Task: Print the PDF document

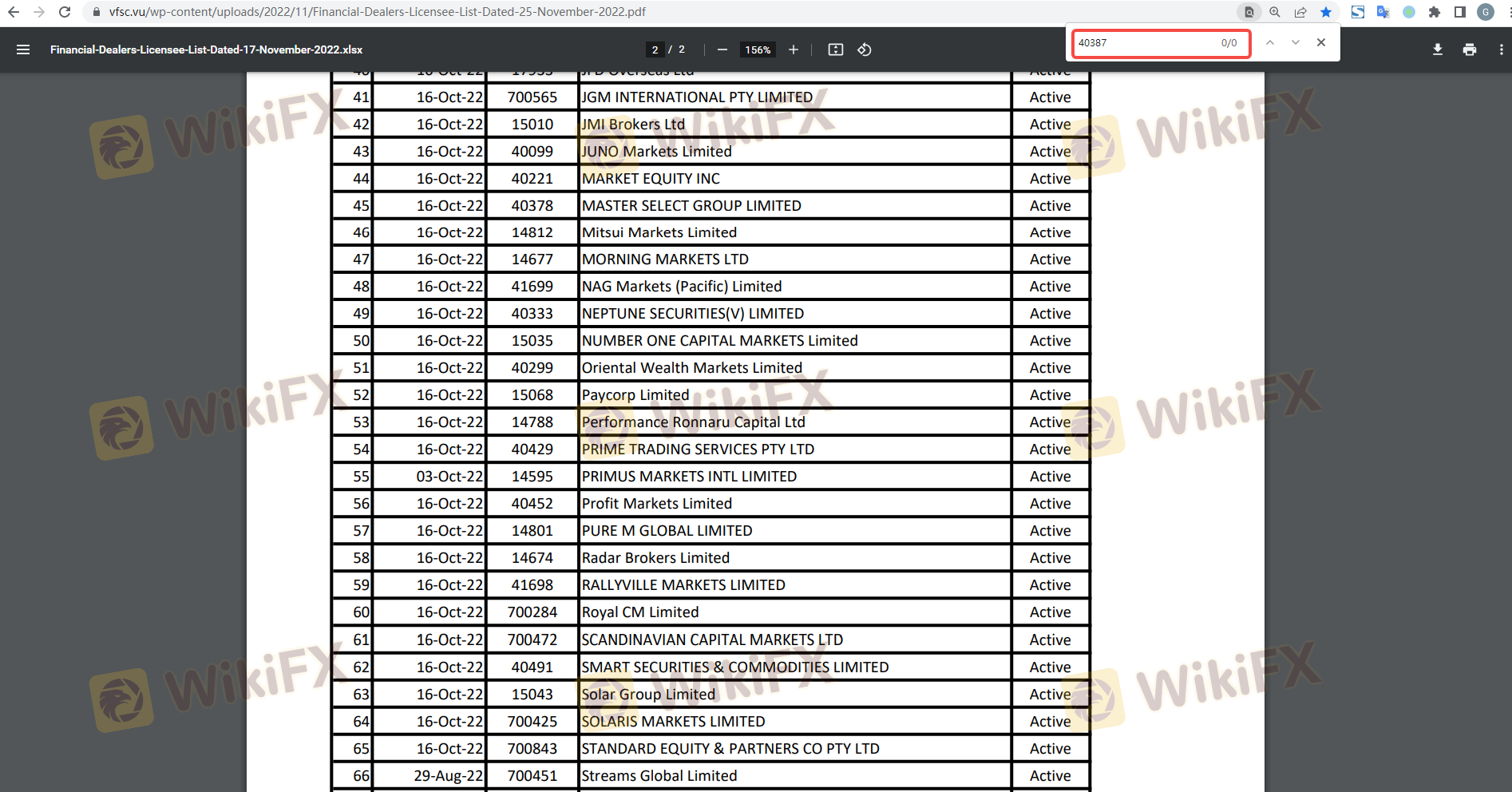Action: [x=1470, y=49]
